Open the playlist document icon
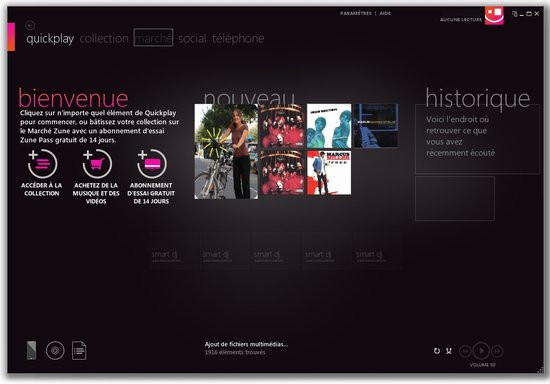Viewport: 550px width, 384px height. pos(79,350)
